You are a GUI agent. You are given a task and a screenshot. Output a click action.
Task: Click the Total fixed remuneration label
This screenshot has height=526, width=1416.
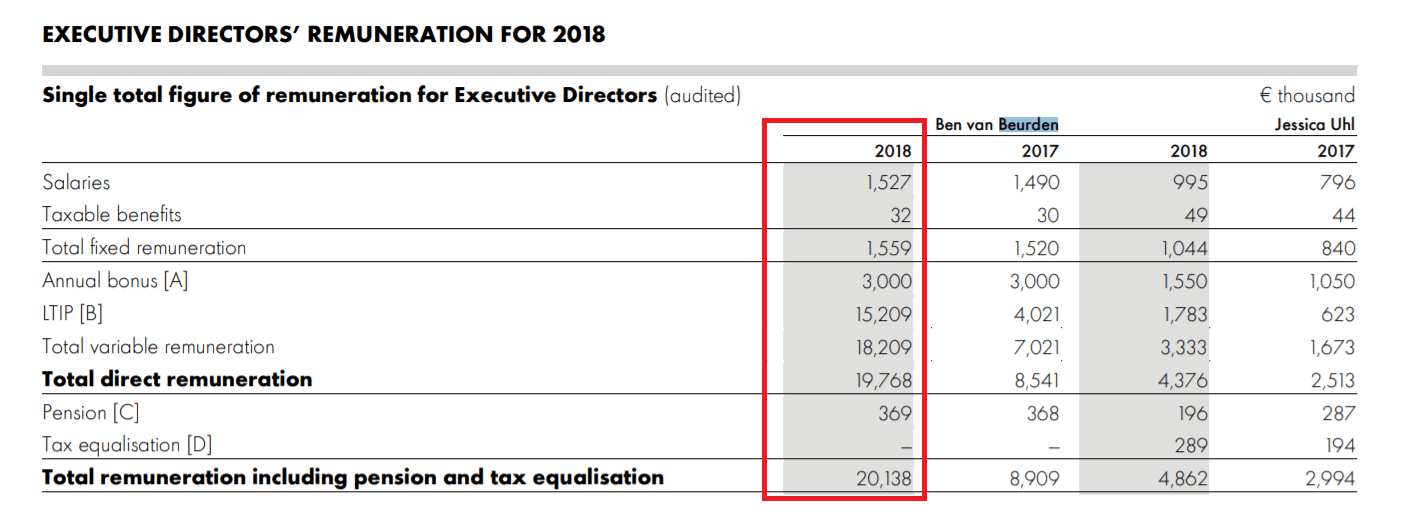click(144, 248)
